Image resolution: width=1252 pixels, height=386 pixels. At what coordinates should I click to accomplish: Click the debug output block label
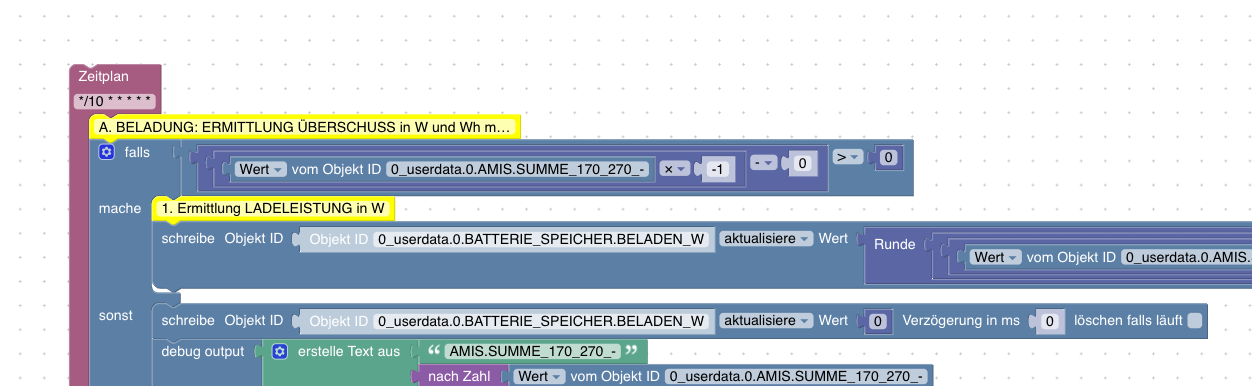tap(203, 352)
